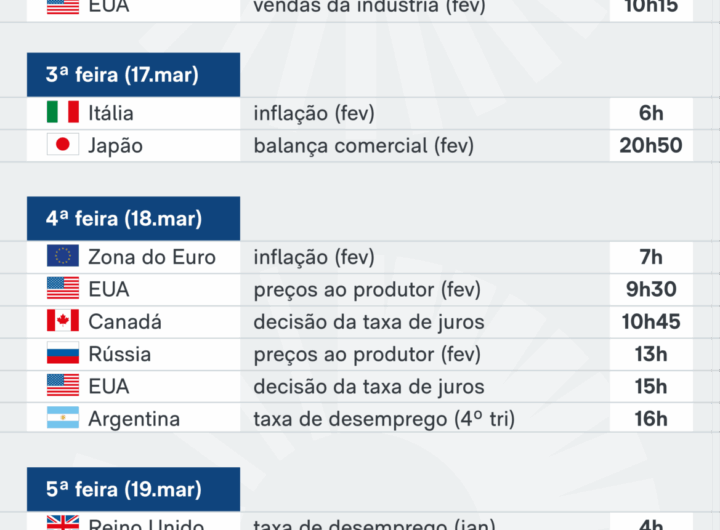Click Italy's inflação (fev) text
720x530 pixels.
(314, 113)
